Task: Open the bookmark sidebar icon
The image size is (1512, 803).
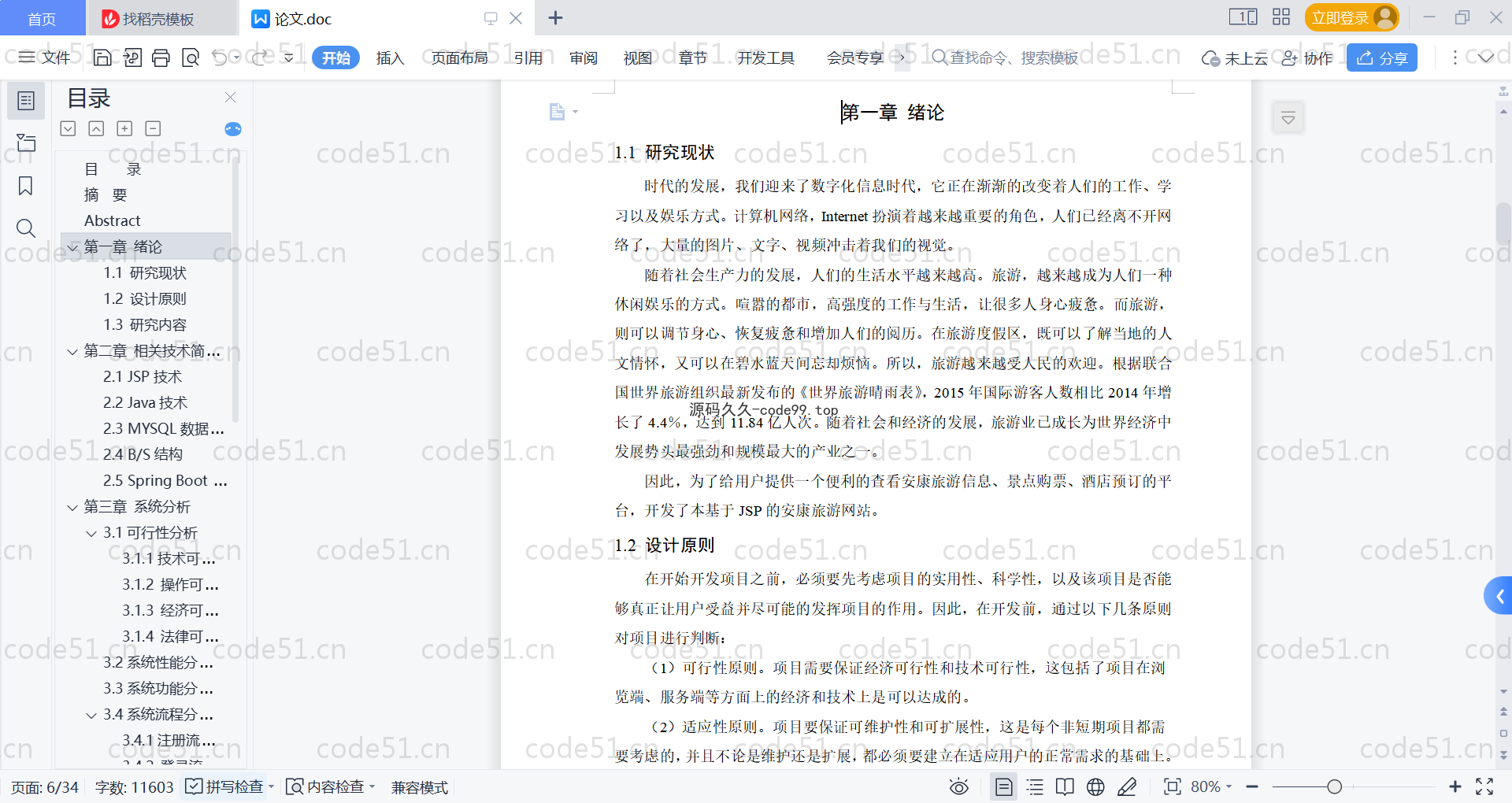Action: 26,186
